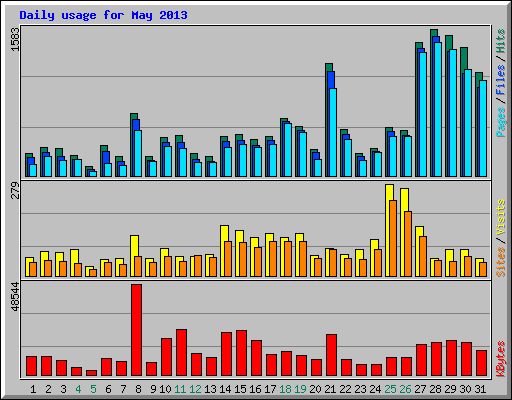Click day 31 on the x-axis

click(480, 389)
